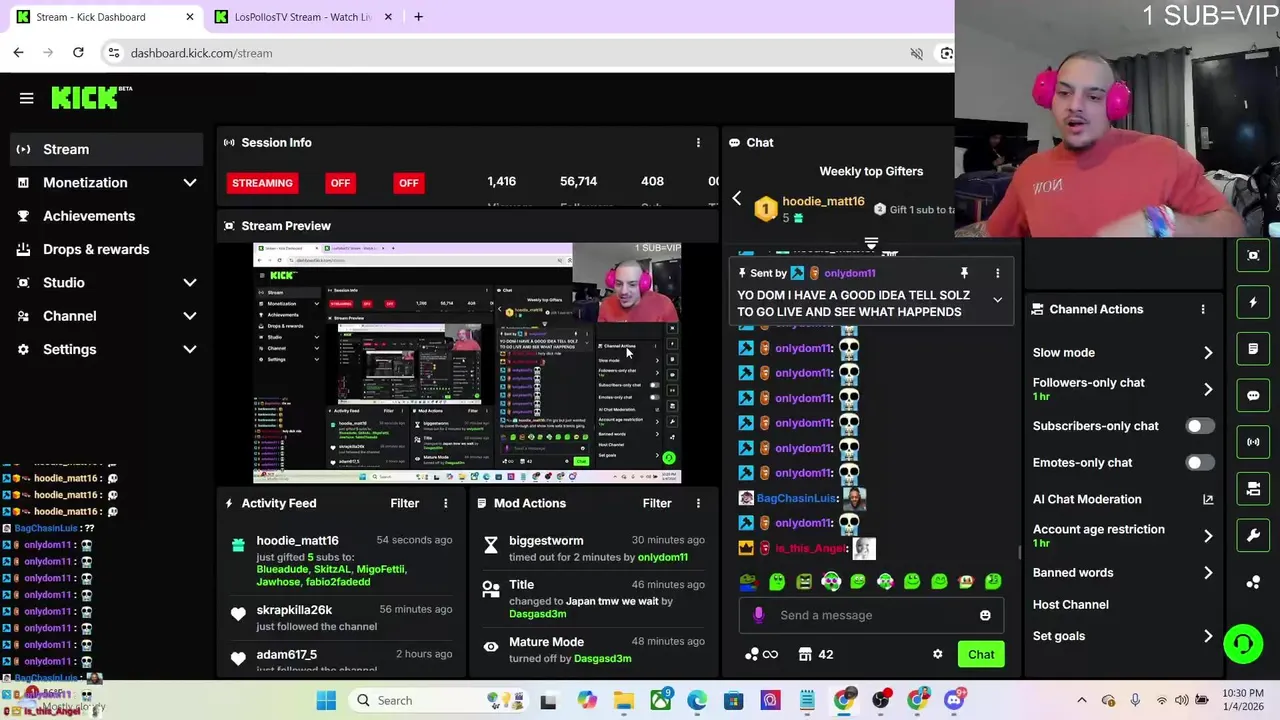Open the hamburger menu beside the Kick logo
Screen dimensions: 1280x720
(27, 98)
